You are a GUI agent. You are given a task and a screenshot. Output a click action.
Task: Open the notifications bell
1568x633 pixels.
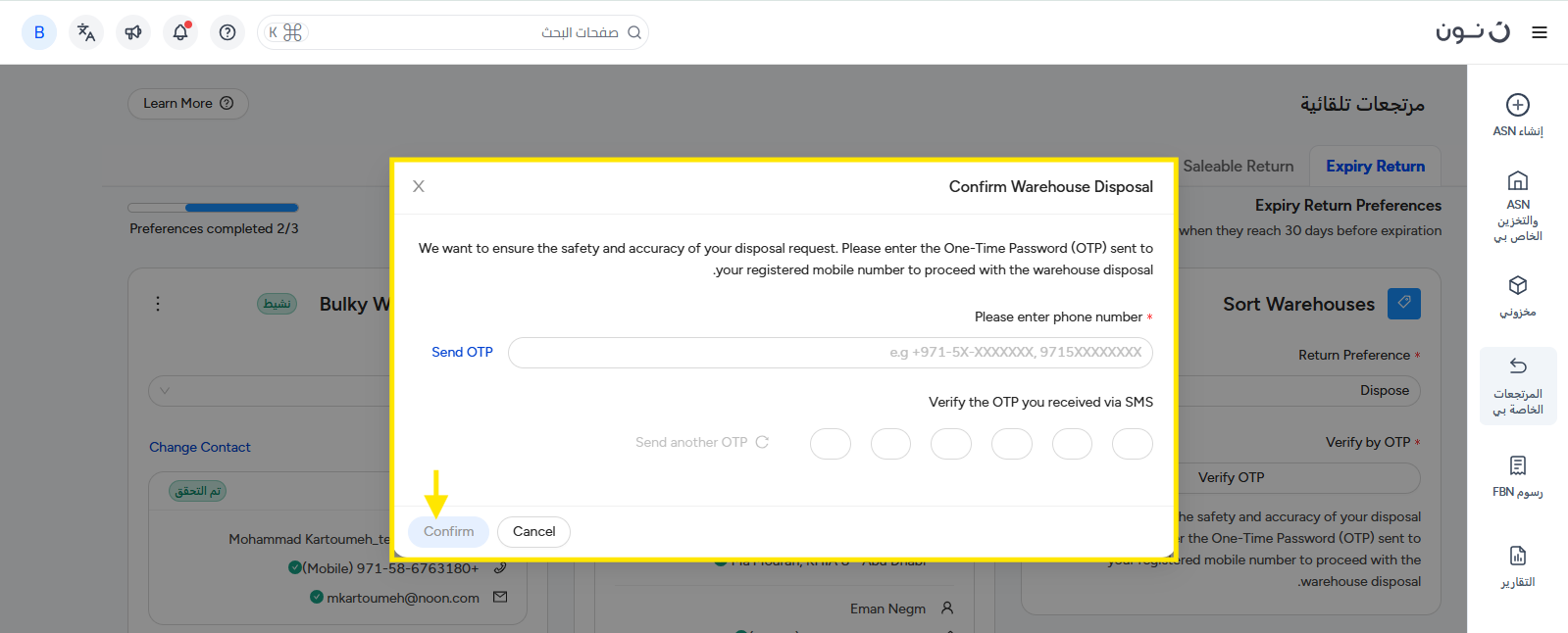[180, 32]
